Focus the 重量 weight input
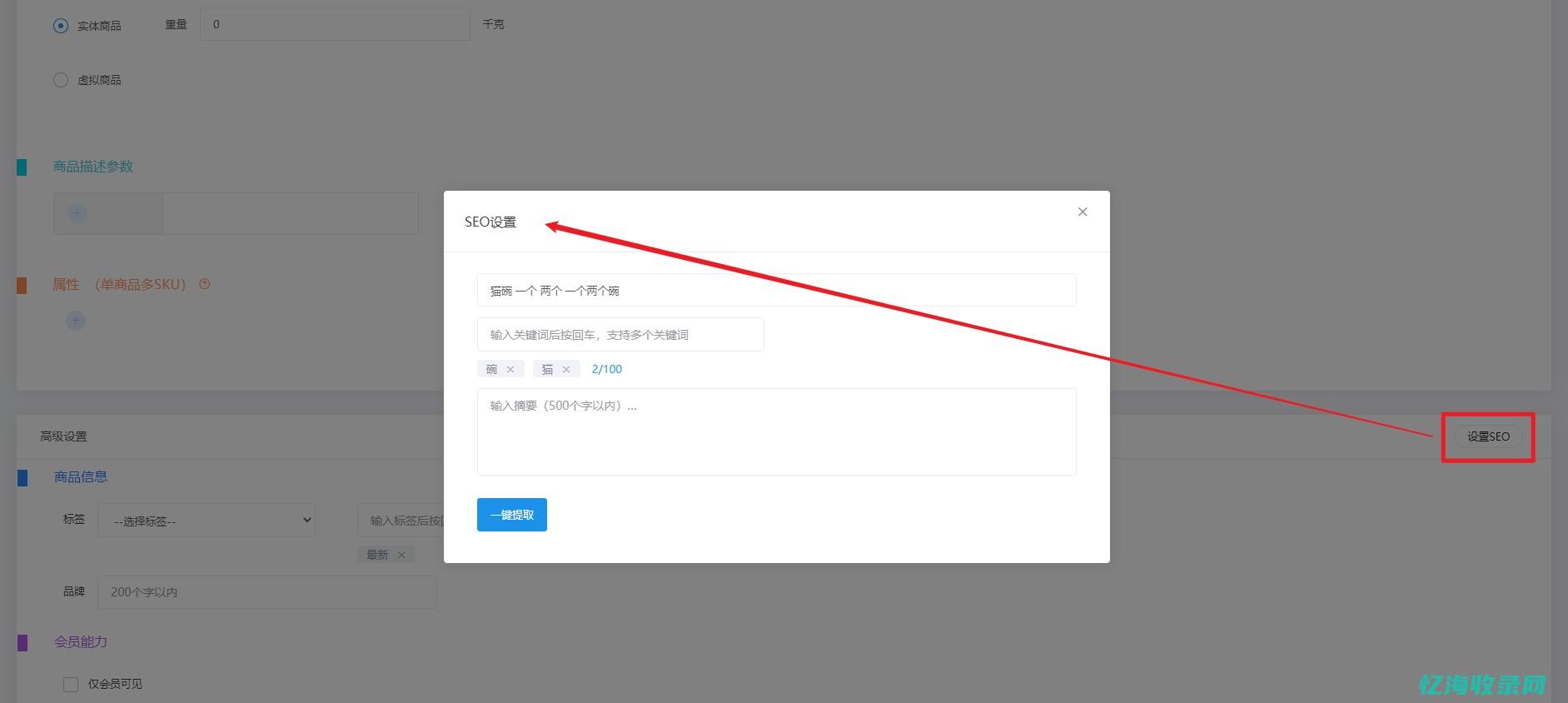Image resolution: width=1568 pixels, height=703 pixels. pos(335,24)
